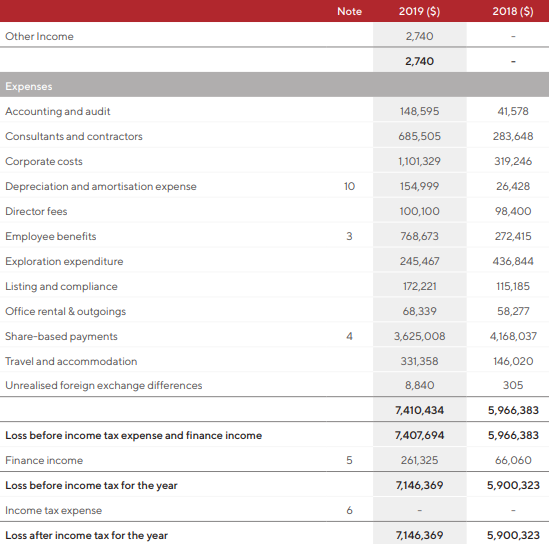Image resolution: width=549 pixels, height=544 pixels.
Task: Select the 2018 ($) column header
Action: [x=513, y=12]
